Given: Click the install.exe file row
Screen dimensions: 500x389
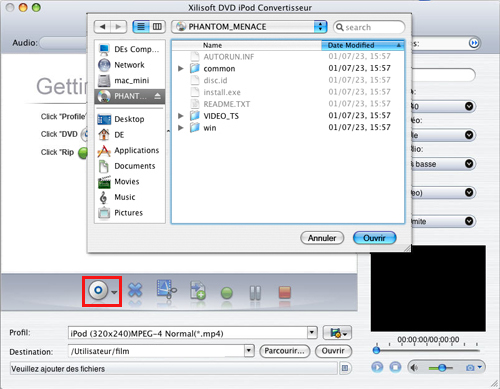Looking at the screenshot, I should [x=288, y=92].
